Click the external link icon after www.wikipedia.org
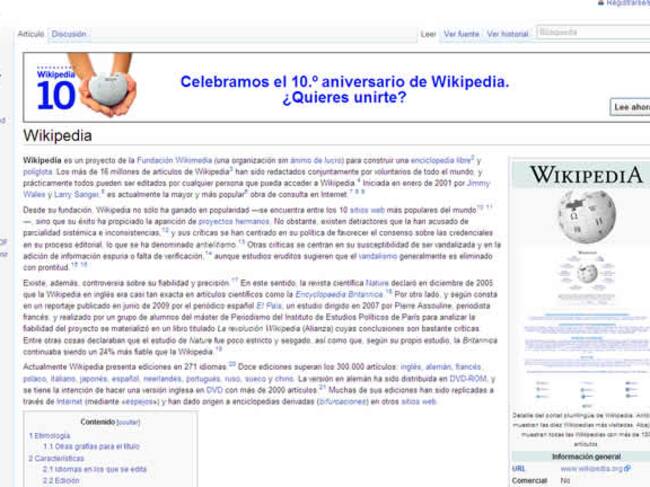The image size is (650, 487). click(x=627, y=468)
